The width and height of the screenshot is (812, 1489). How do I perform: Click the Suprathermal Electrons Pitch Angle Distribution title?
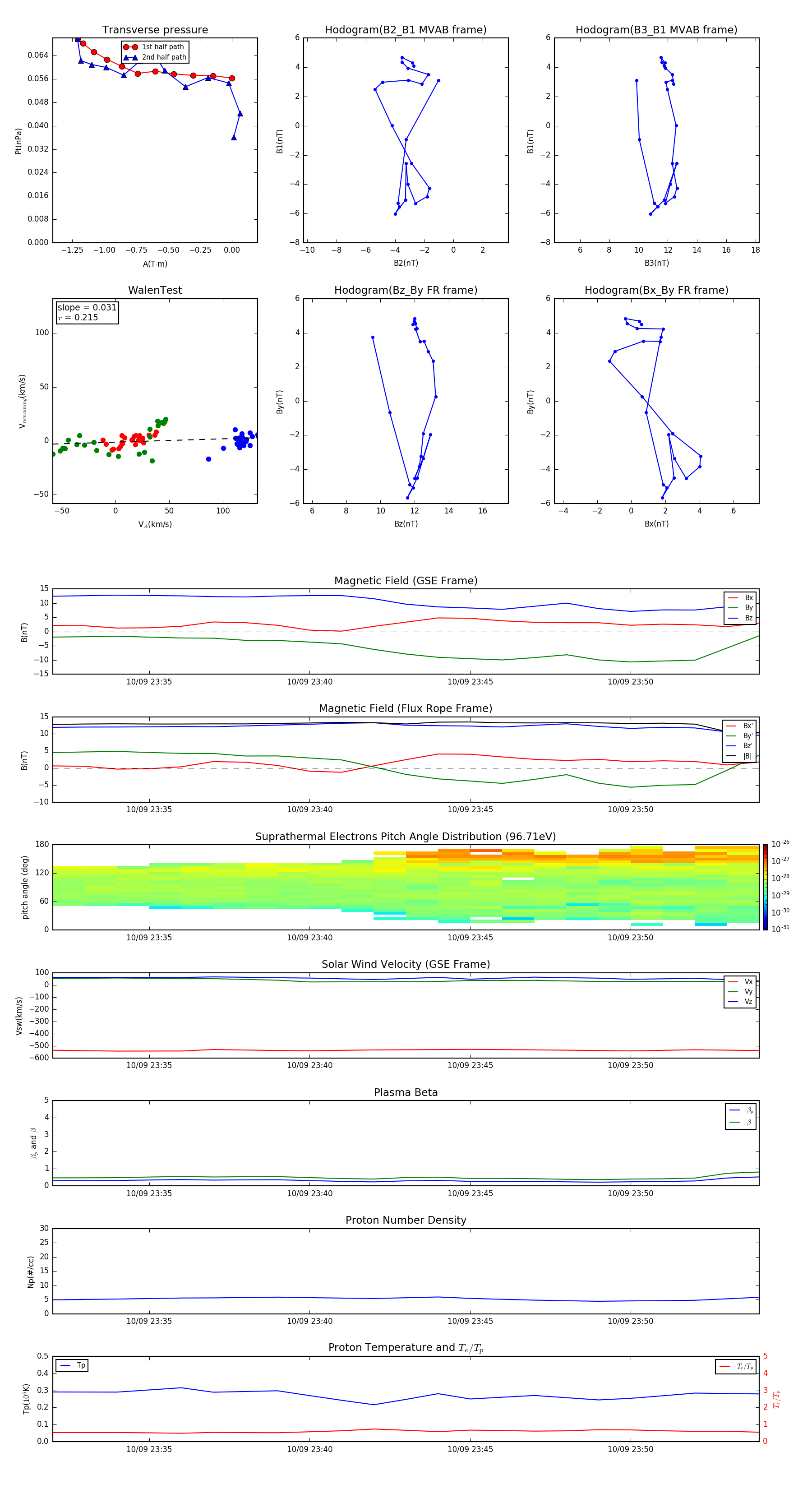click(406, 837)
